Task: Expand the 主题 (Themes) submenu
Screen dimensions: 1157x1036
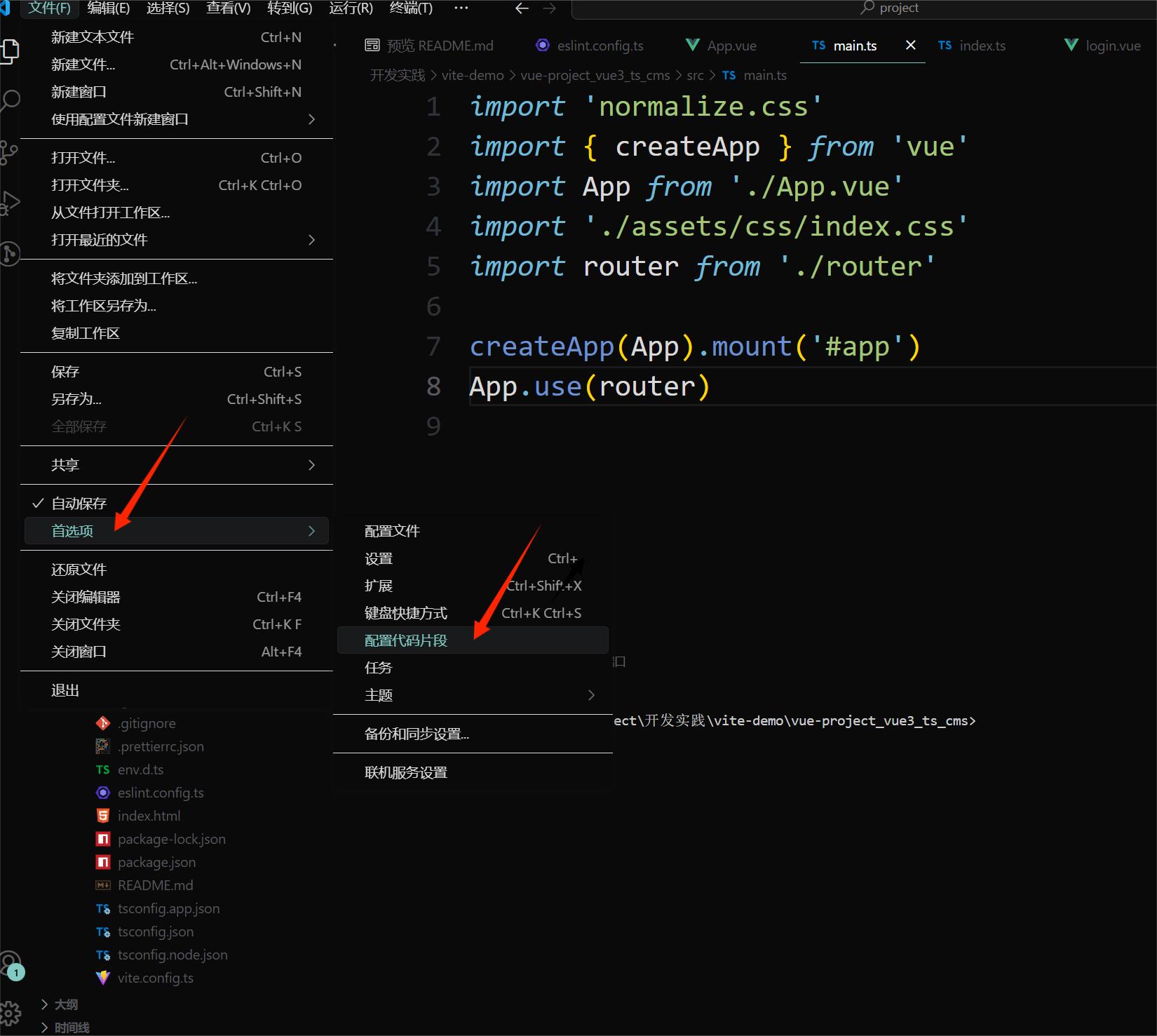Action: click(379, 694)
